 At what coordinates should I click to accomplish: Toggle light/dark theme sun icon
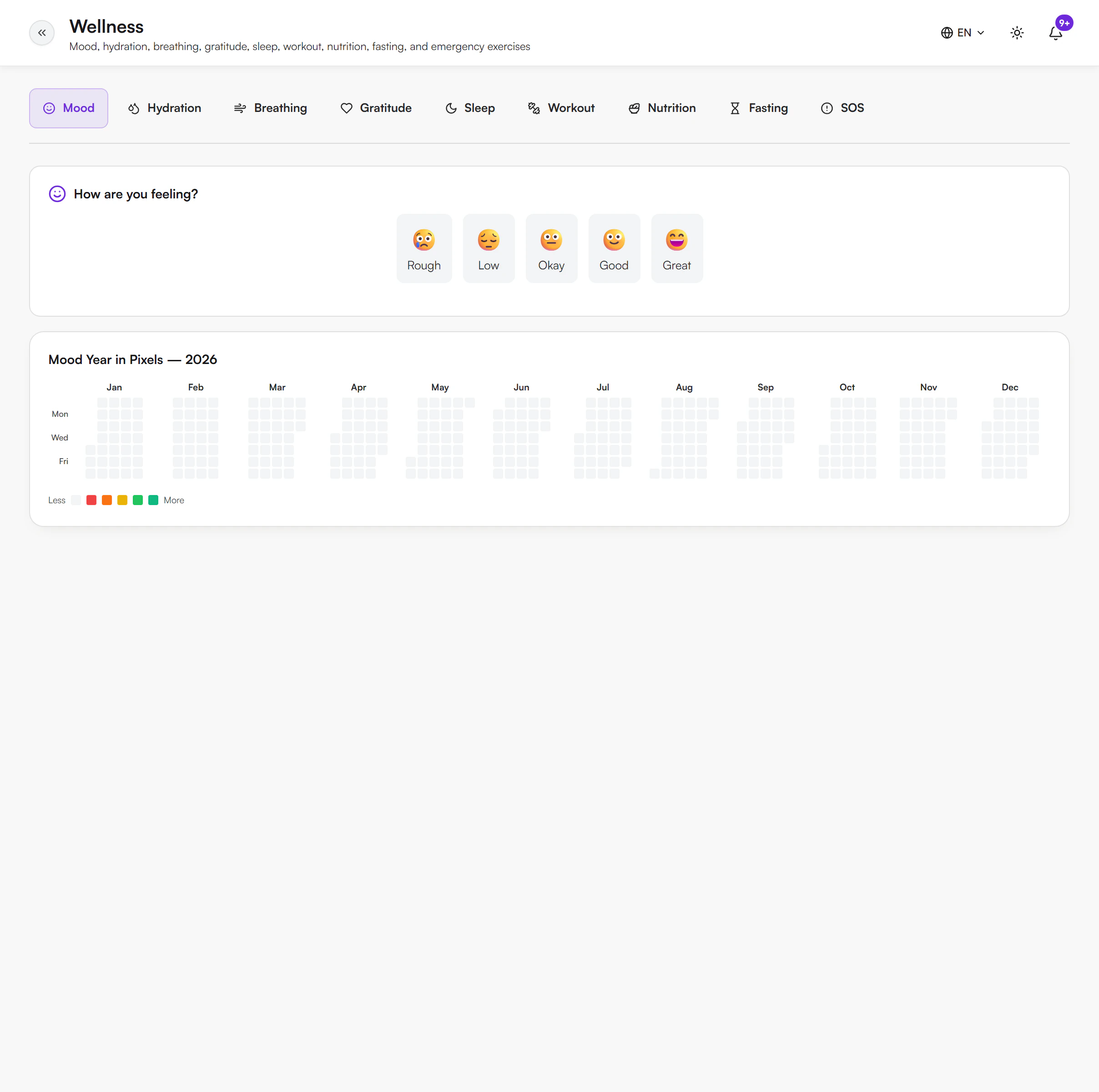(1017, 33)
